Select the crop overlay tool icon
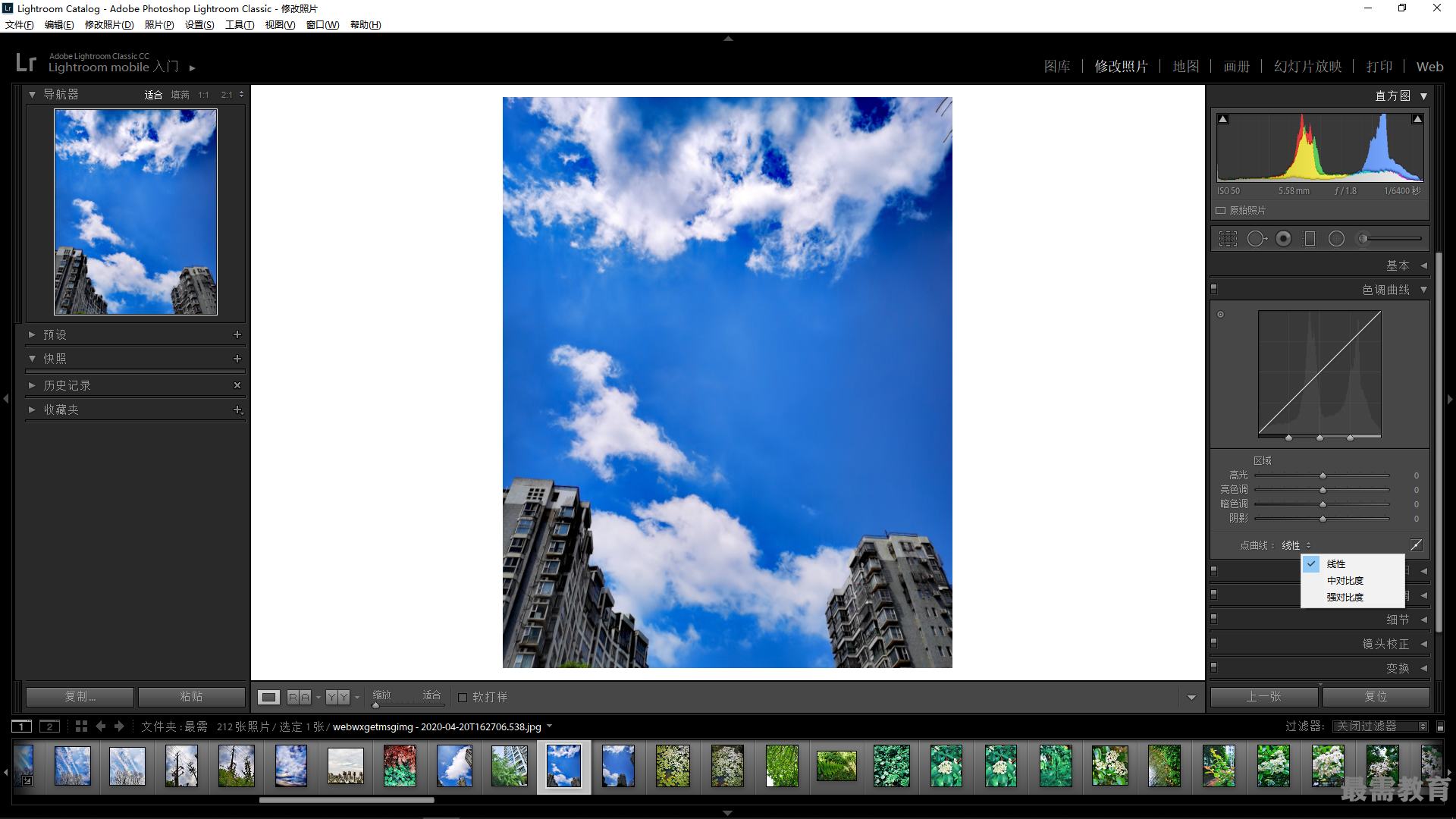Screen dimensions: 1456x819 point(1228,239)
